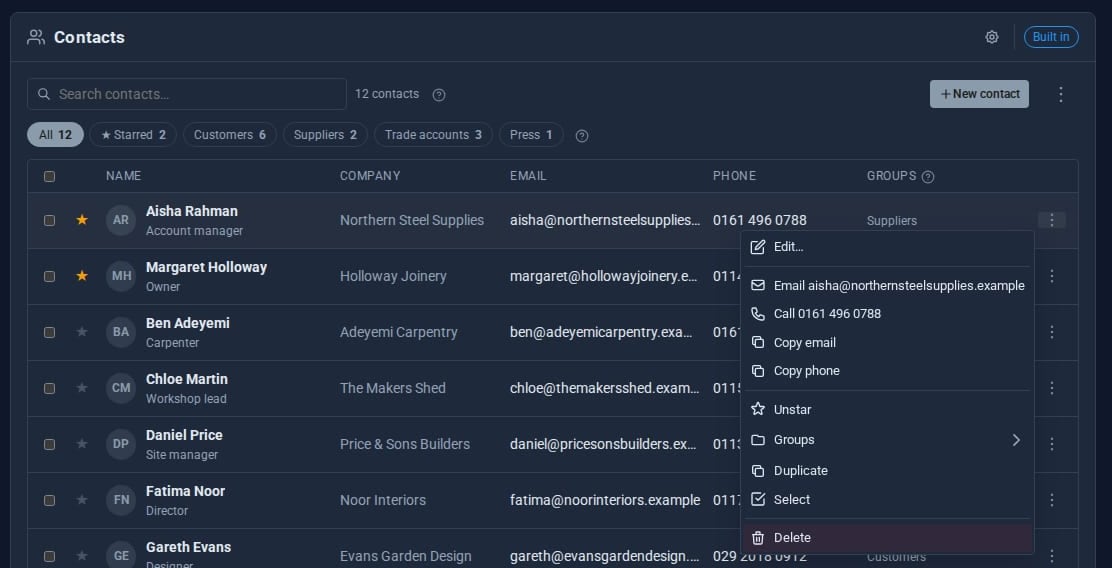This screenshot has width=1112, height=568.
Task: Click the help icon beside GROUPS header
Action: tap(928, 177)
